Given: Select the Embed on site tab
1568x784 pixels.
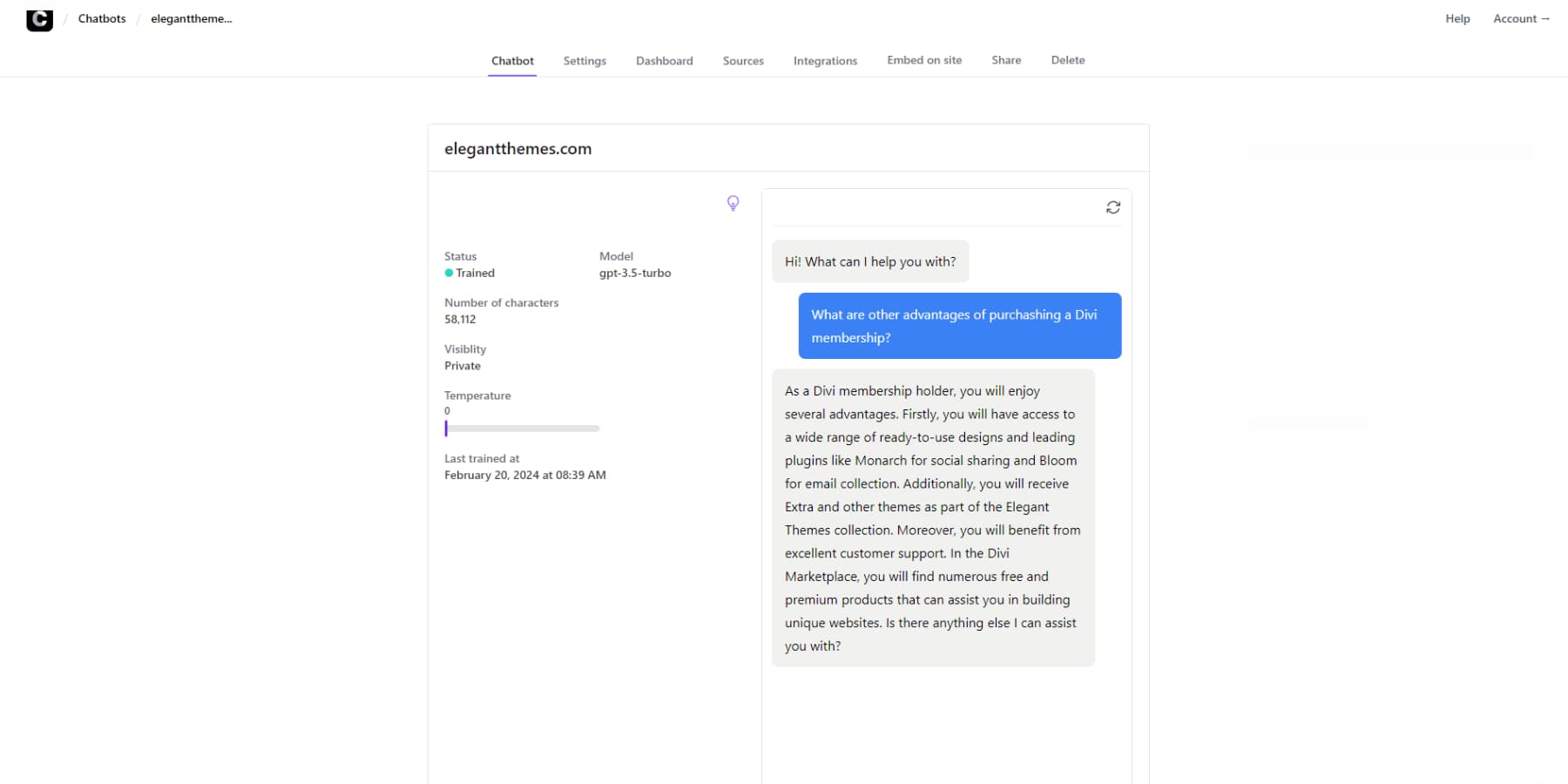Looking at the screenshot, I should click(x=924, y=60).
